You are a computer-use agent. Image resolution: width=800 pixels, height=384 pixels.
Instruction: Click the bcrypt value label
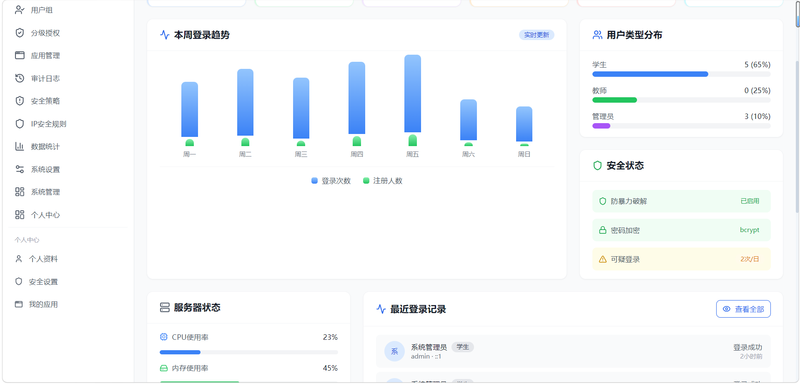click(x=749, y=230)
